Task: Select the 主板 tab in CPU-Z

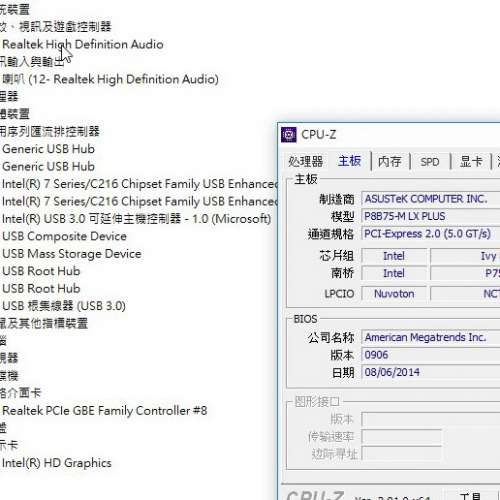Action: 349,161
